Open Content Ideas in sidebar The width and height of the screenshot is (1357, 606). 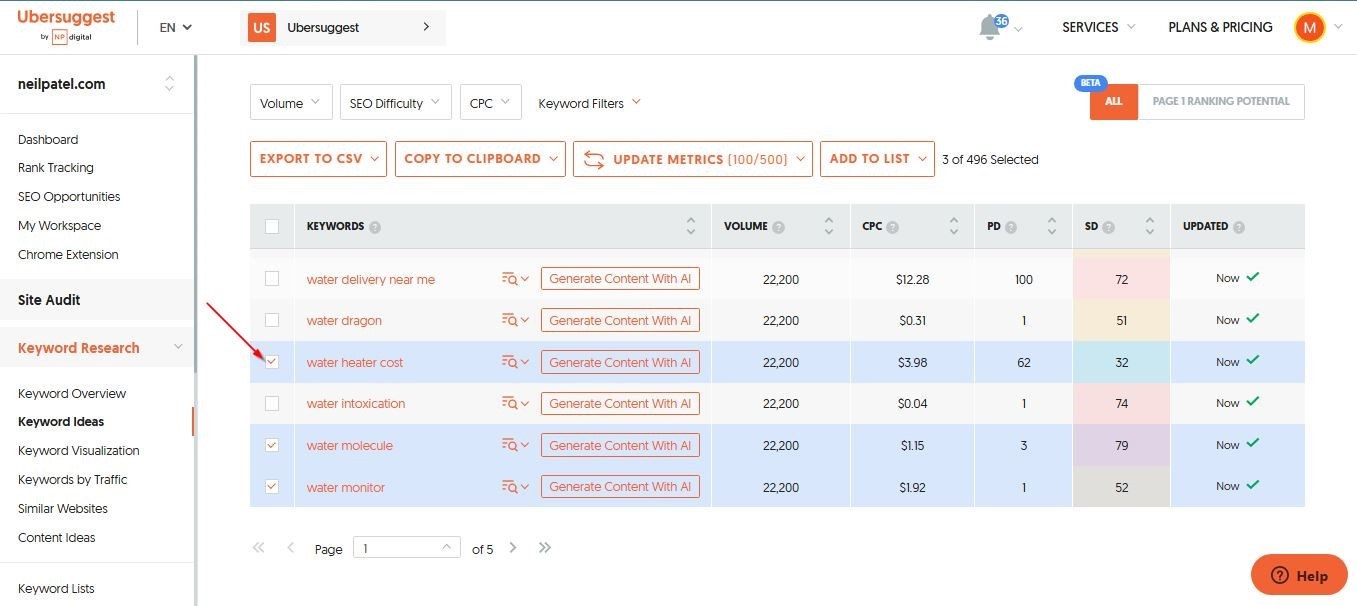click(57, 538)
